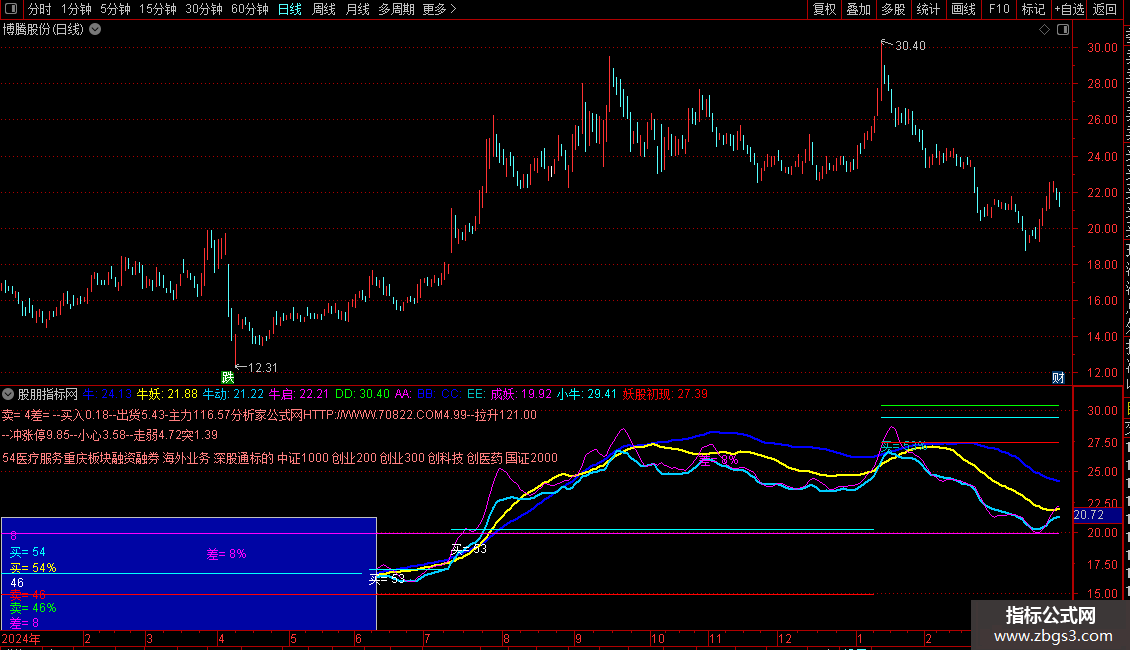Click the 统计 statistics button

click(927, 9)
